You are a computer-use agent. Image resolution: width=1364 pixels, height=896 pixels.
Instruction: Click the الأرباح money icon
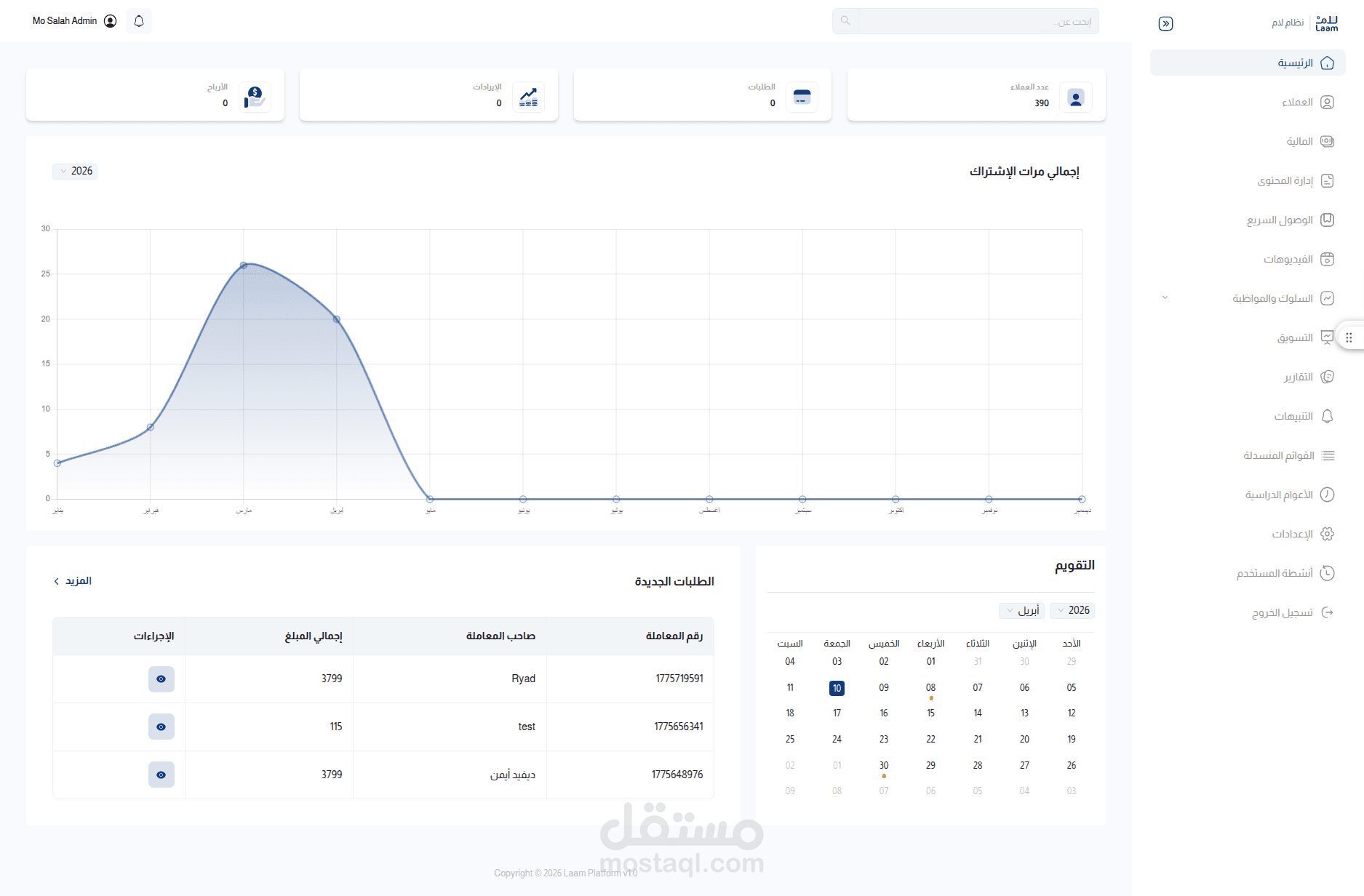click(255, 97)
